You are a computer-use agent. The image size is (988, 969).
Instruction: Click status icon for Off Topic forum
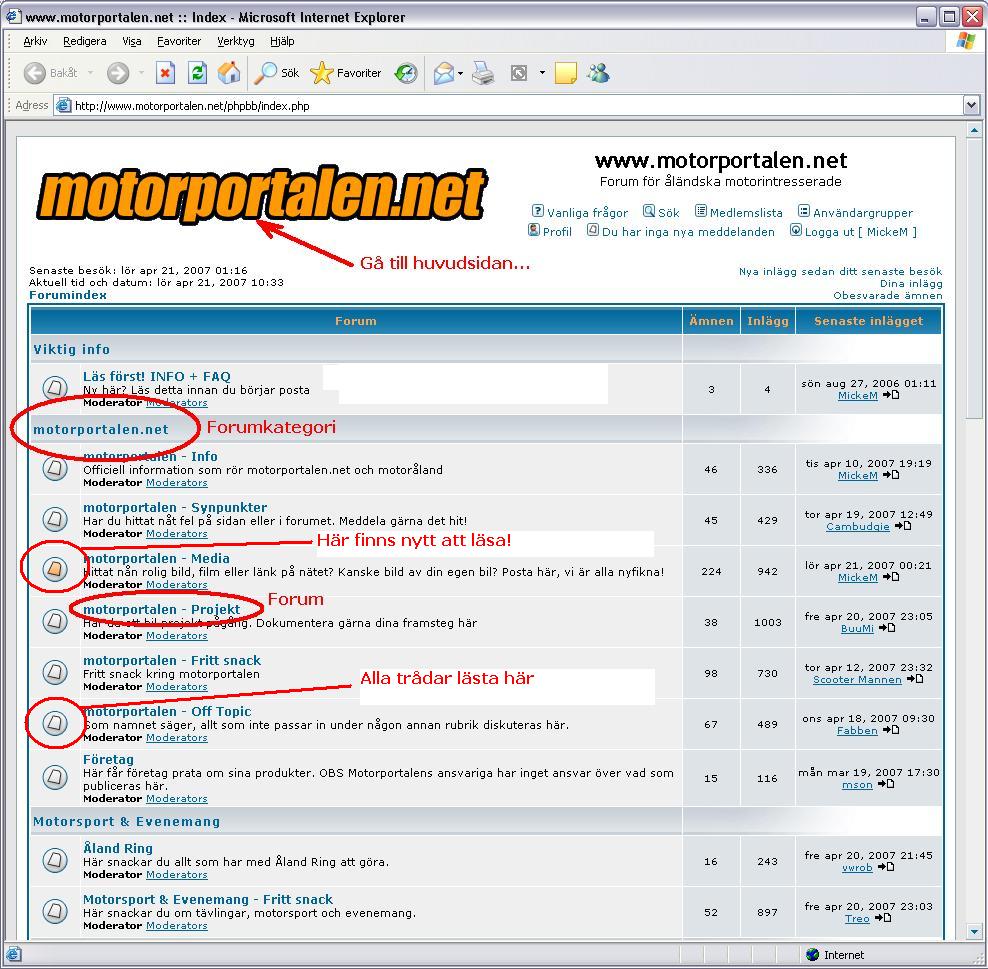click(55, 723)
